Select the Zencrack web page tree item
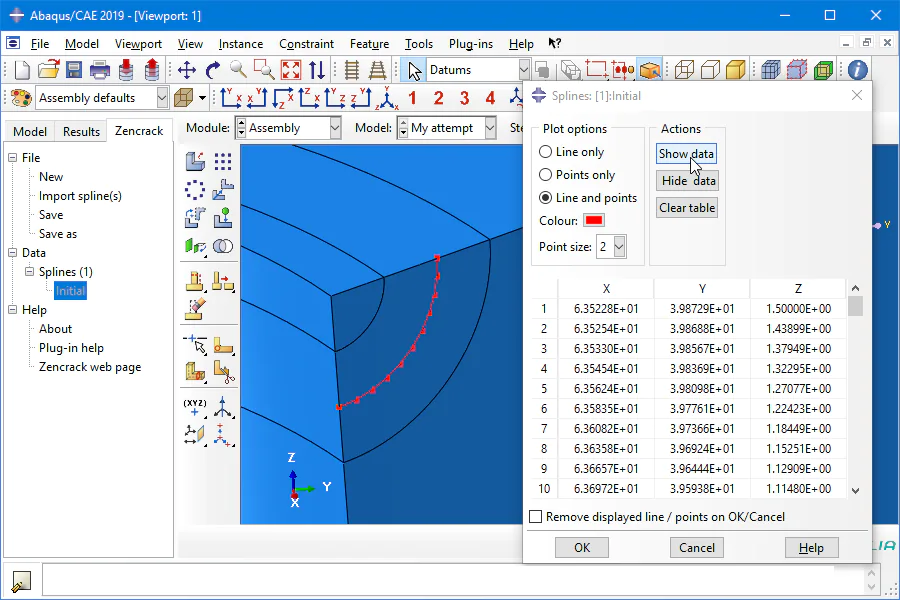 point(90,367)
